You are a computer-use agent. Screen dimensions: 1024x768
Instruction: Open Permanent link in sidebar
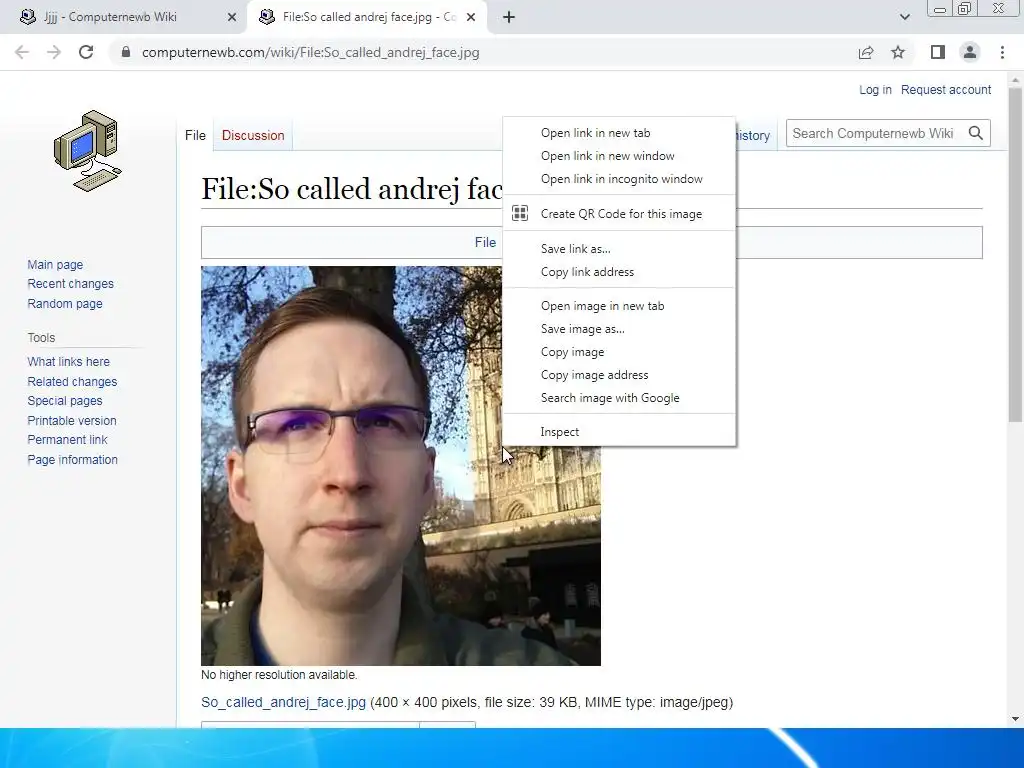coord(67,440)
